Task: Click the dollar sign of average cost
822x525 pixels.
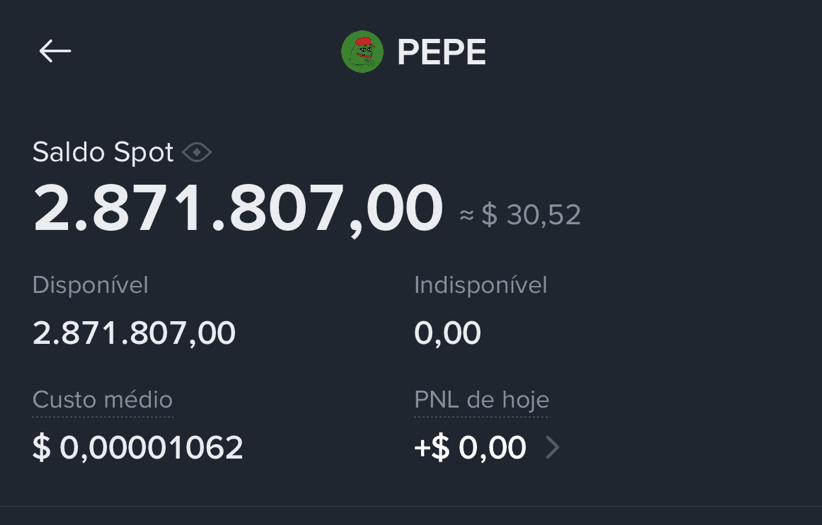Action: tap(42, 447)
